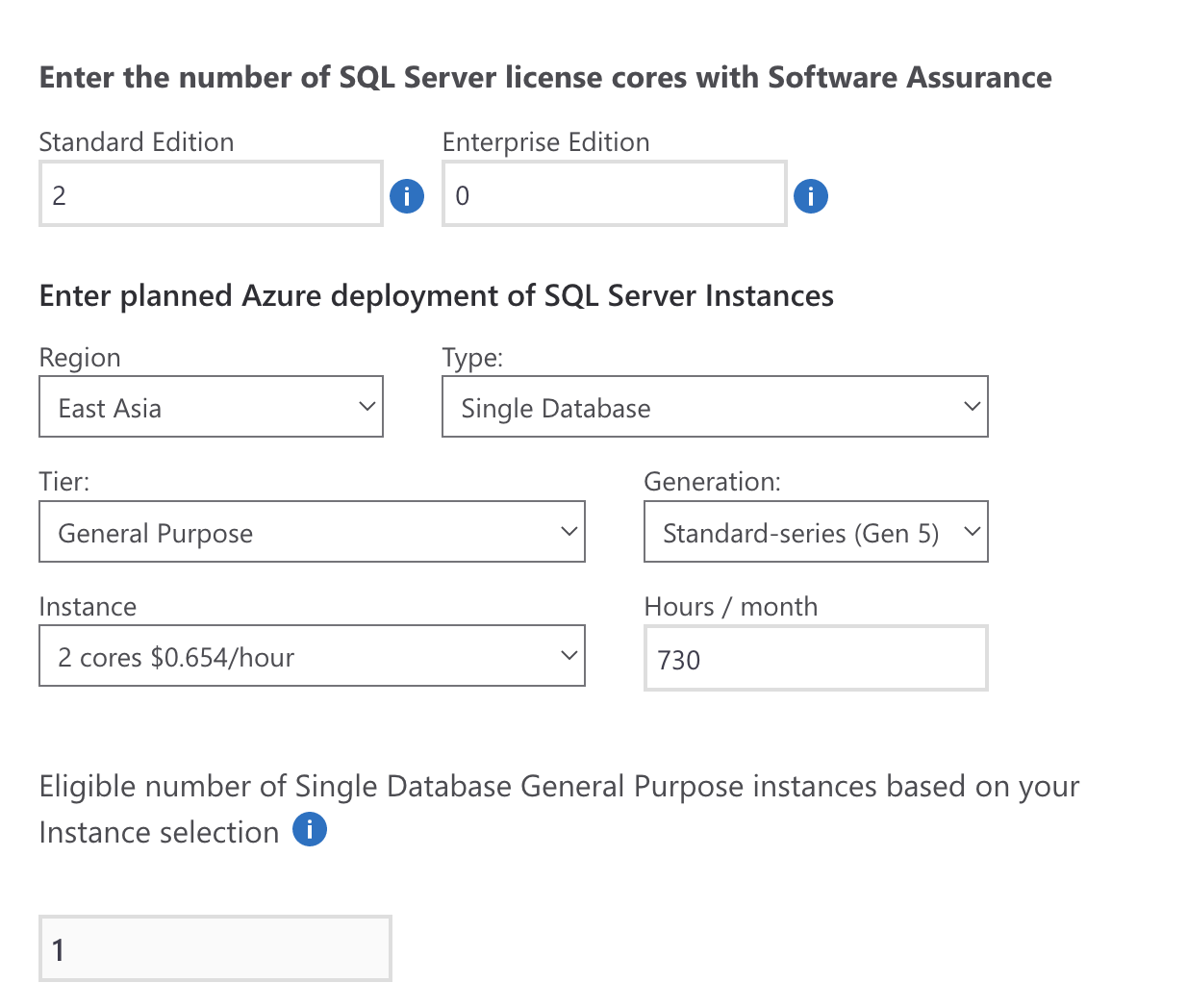This screenshot has width=1188, height=1008.
Task: Click the eligible instances field showing 1
Action: pos(215,948)
